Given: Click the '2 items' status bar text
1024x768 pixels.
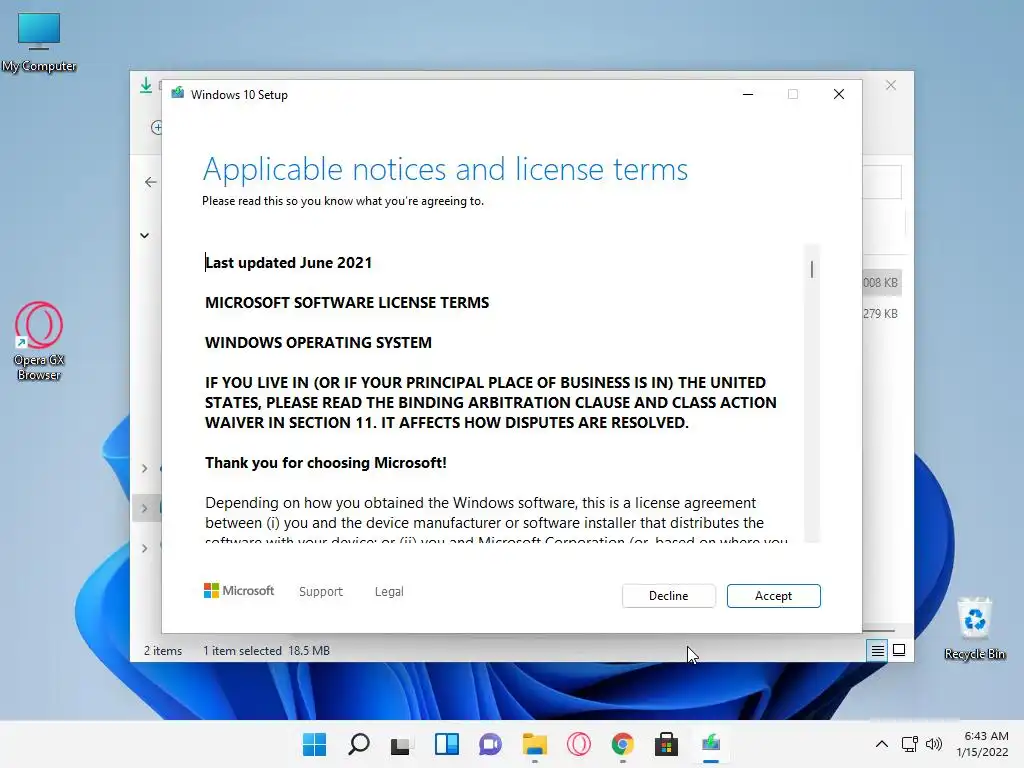Looking at the screenshot, I should point(163,650).
